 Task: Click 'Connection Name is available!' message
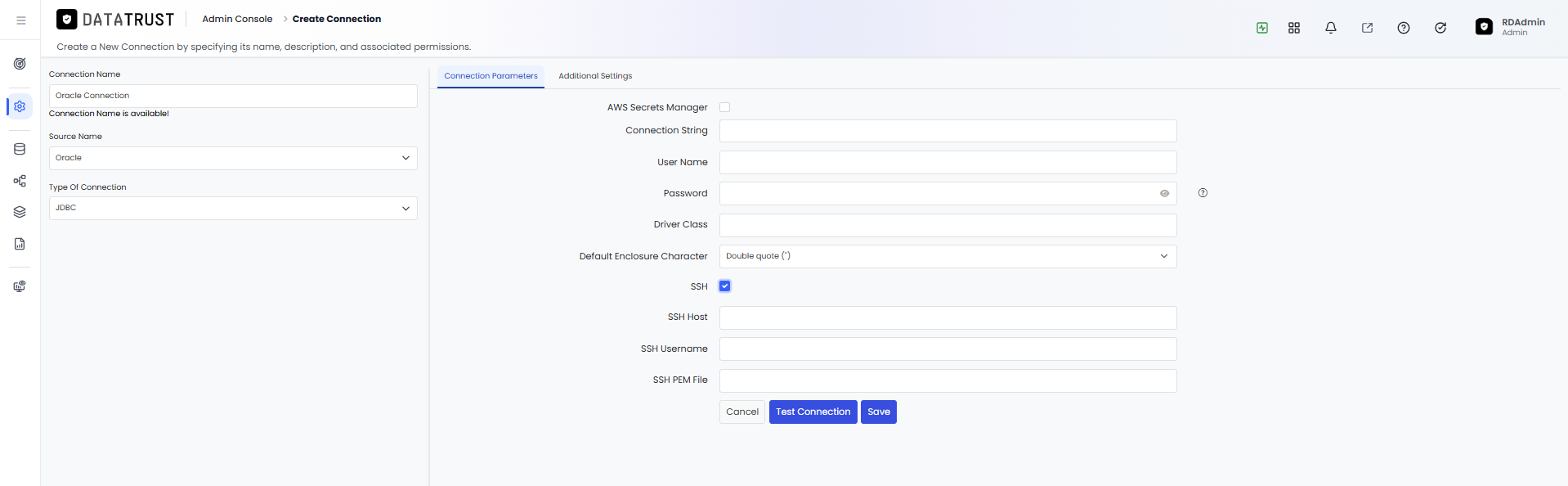pos(109,114)
